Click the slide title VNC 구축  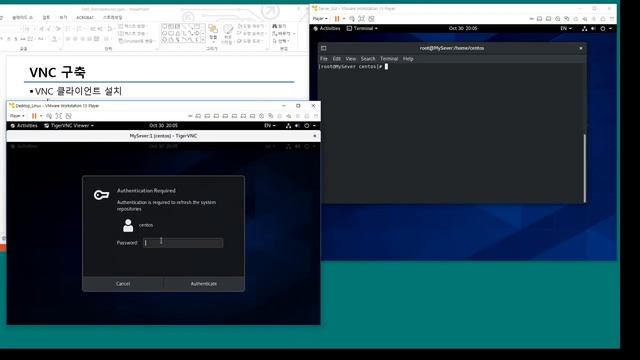pos(58,73)
